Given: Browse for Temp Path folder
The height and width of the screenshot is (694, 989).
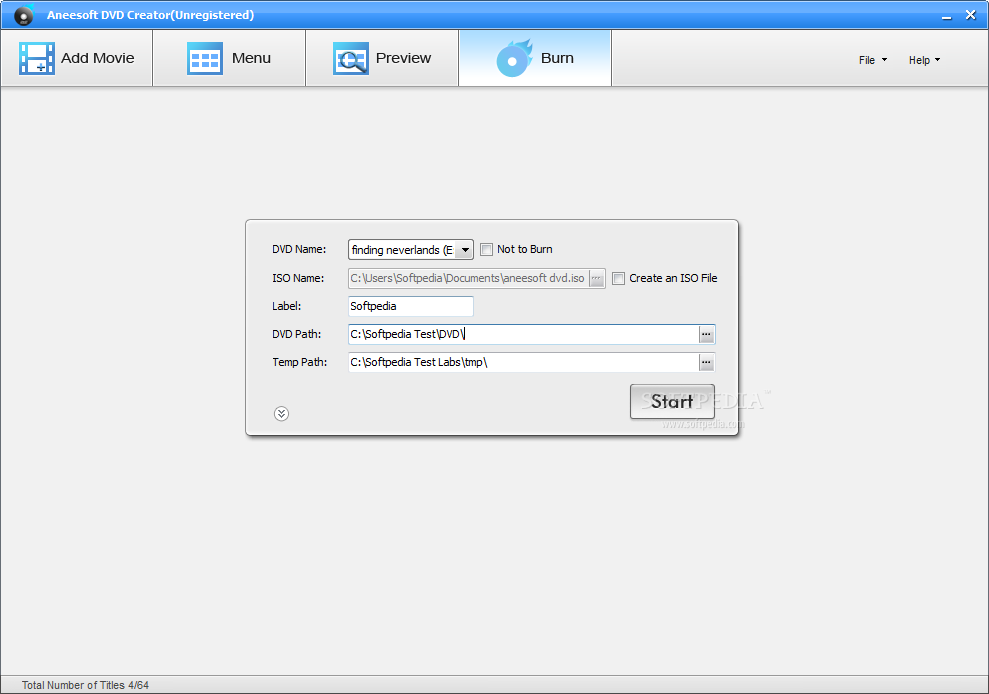Looking at the screenshot, I should click(706, 362).
